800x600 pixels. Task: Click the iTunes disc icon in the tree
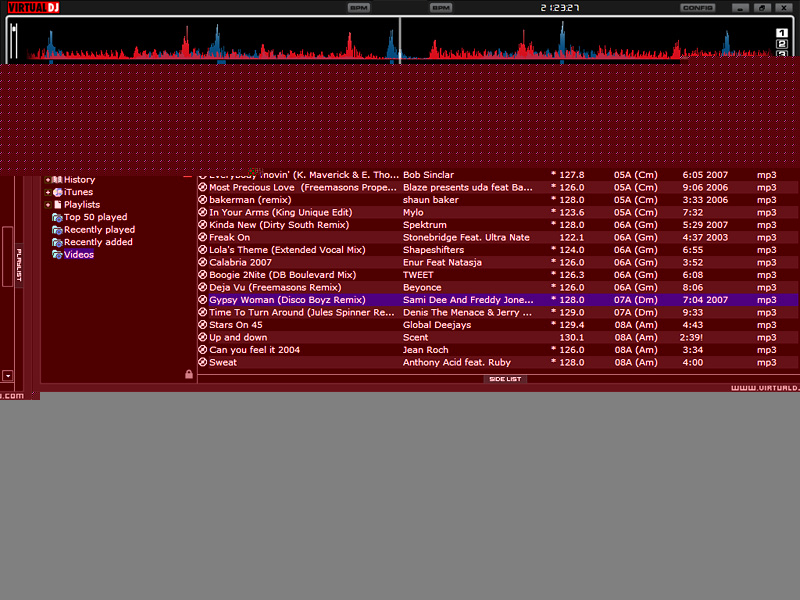click(x=58, y=192)
